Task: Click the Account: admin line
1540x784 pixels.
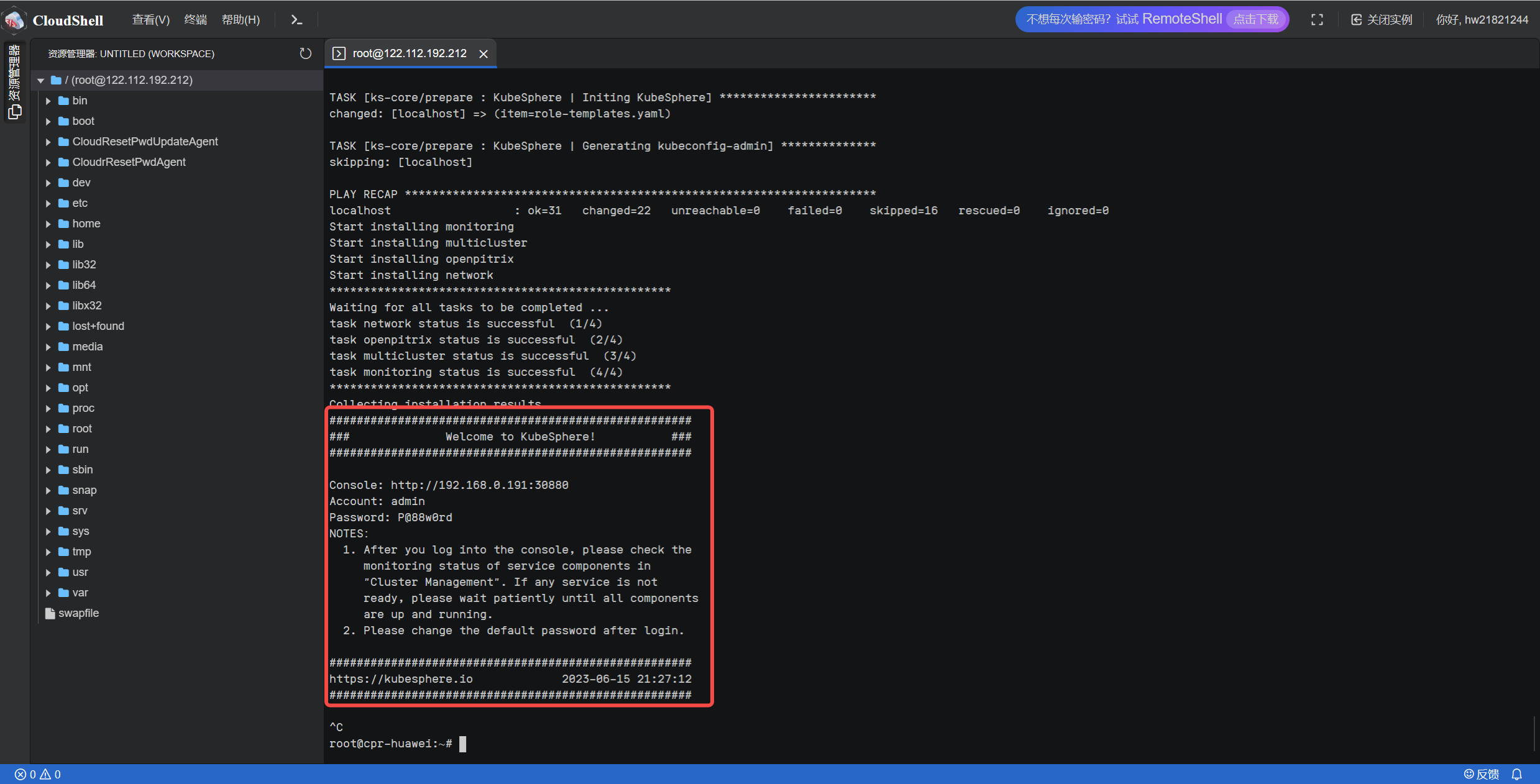Action: pos(377,501)
